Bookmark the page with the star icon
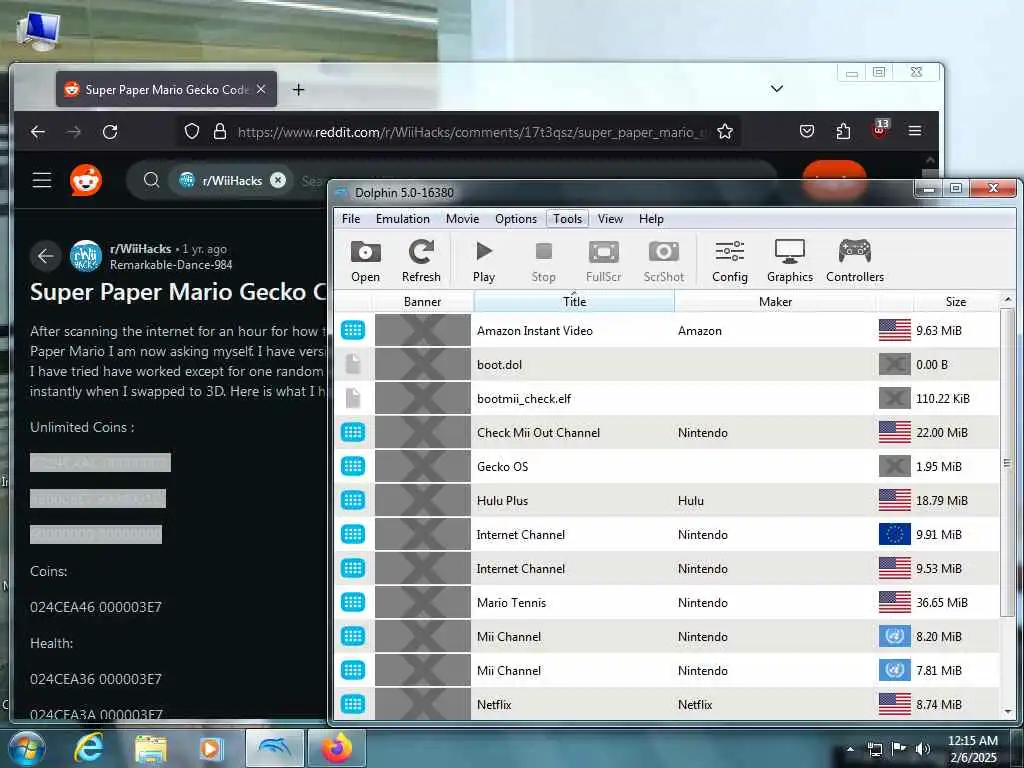Viewport: 1024px width, 768px height. point(724,132)
